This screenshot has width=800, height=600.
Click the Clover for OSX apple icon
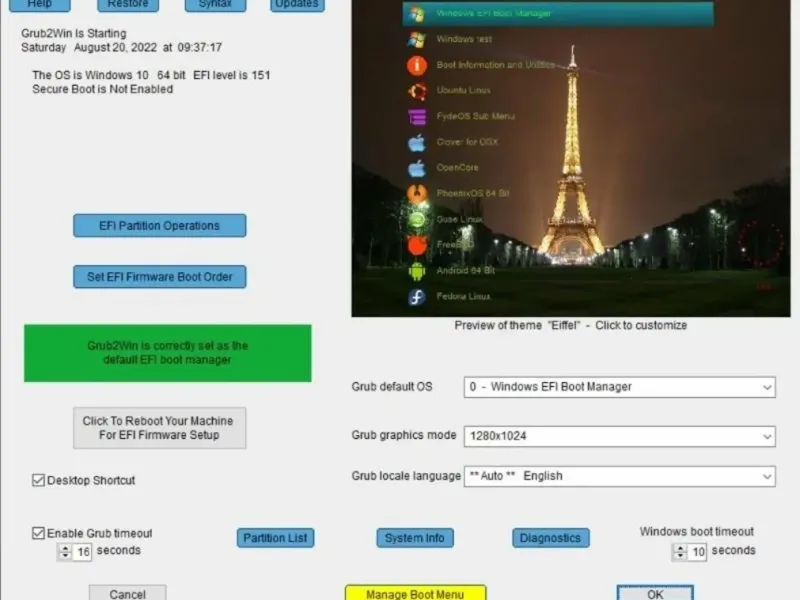(417, 142)
